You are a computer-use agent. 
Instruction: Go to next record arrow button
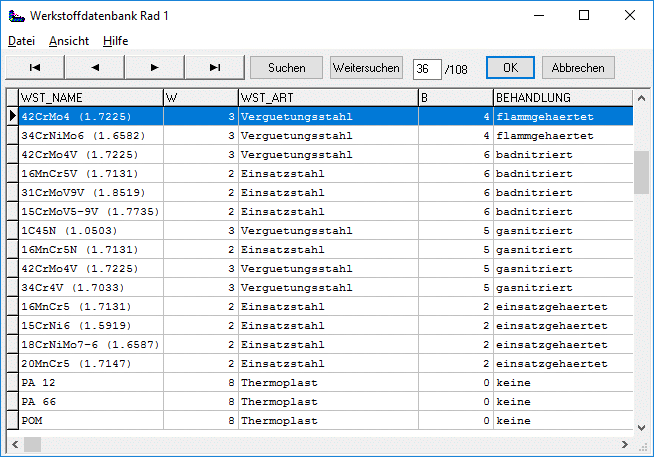point(155,67)
